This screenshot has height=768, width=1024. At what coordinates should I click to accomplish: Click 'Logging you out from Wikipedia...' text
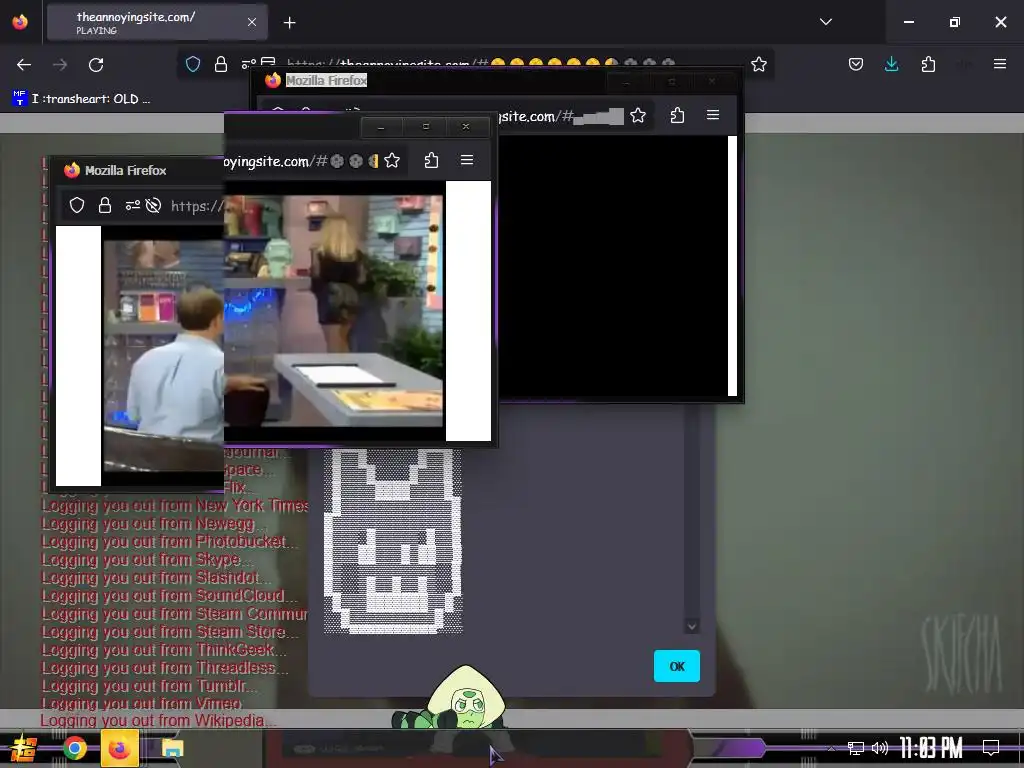[x=158, y=721]
